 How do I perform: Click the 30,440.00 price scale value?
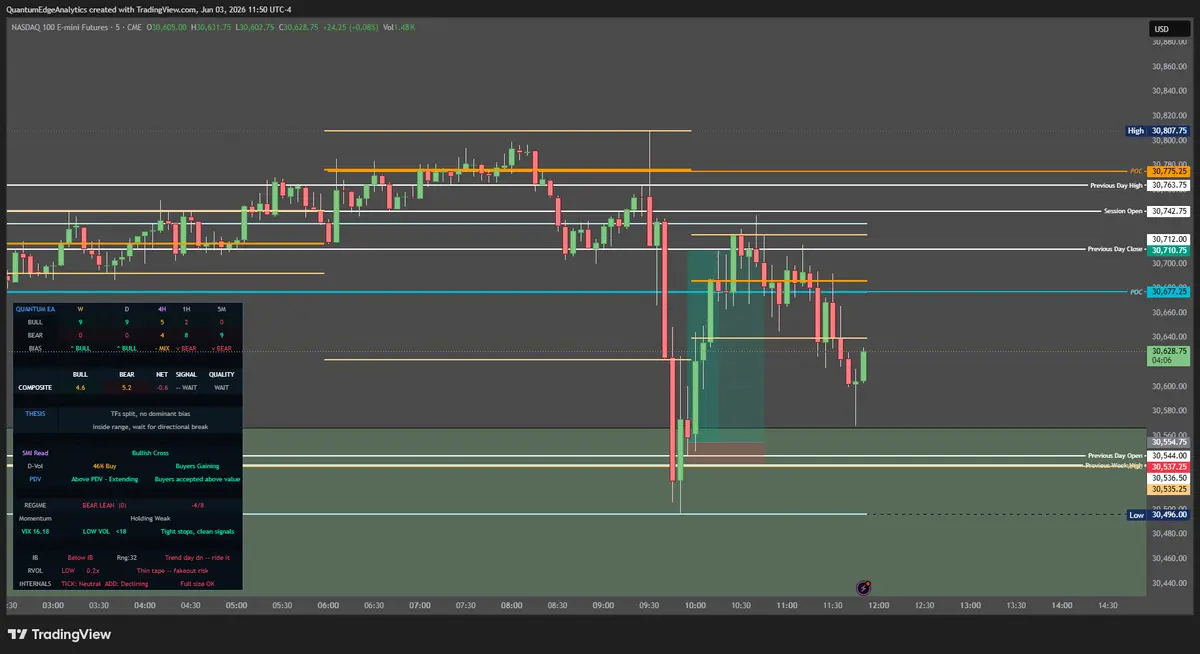(1168, 582)
